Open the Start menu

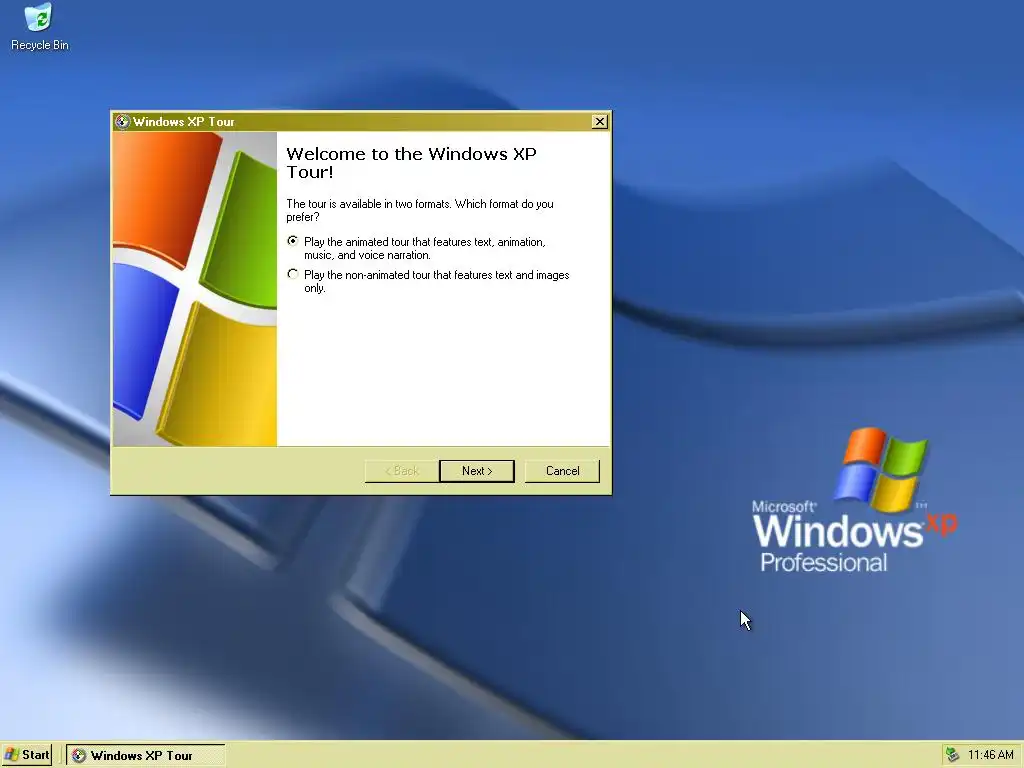coord(27,755)
